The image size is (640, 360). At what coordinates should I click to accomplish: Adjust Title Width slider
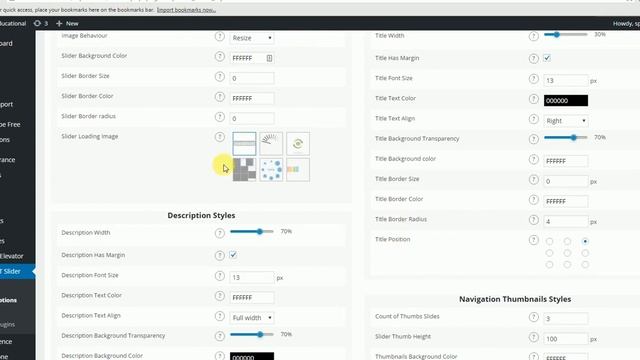pyautogui.click(x=566, y=35)
